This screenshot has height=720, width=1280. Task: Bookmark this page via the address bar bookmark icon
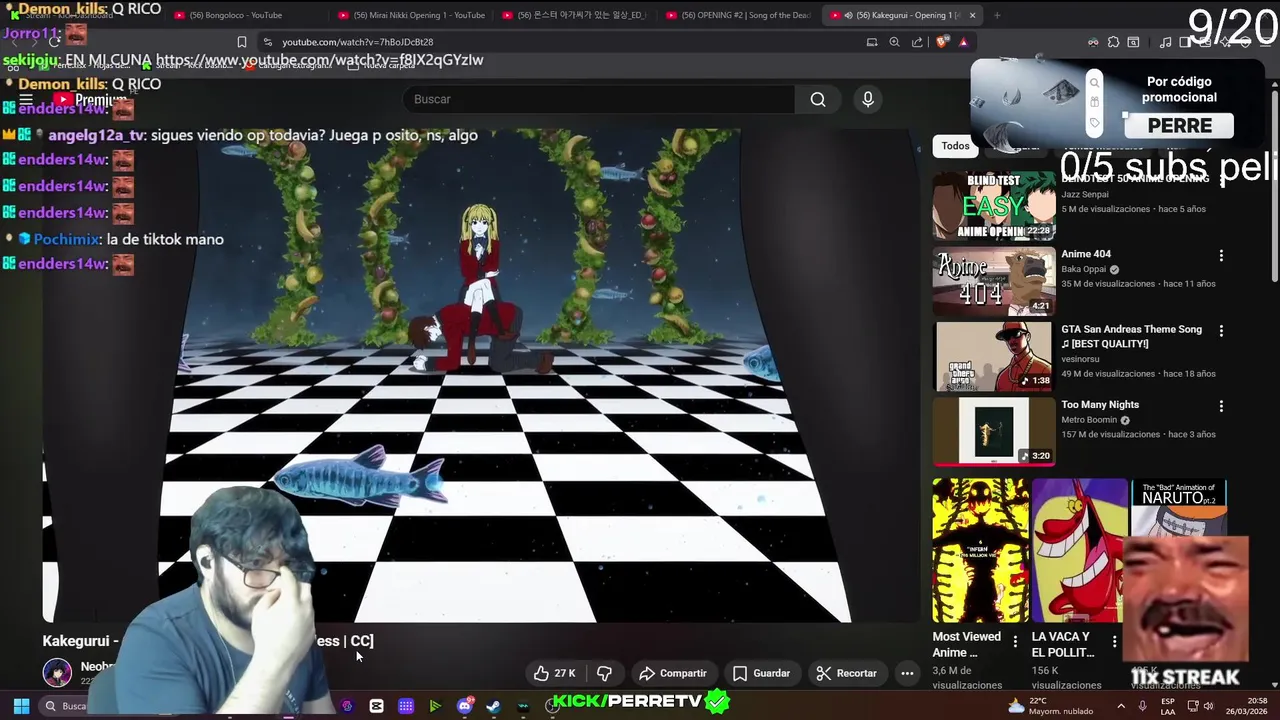click(241, 42)
